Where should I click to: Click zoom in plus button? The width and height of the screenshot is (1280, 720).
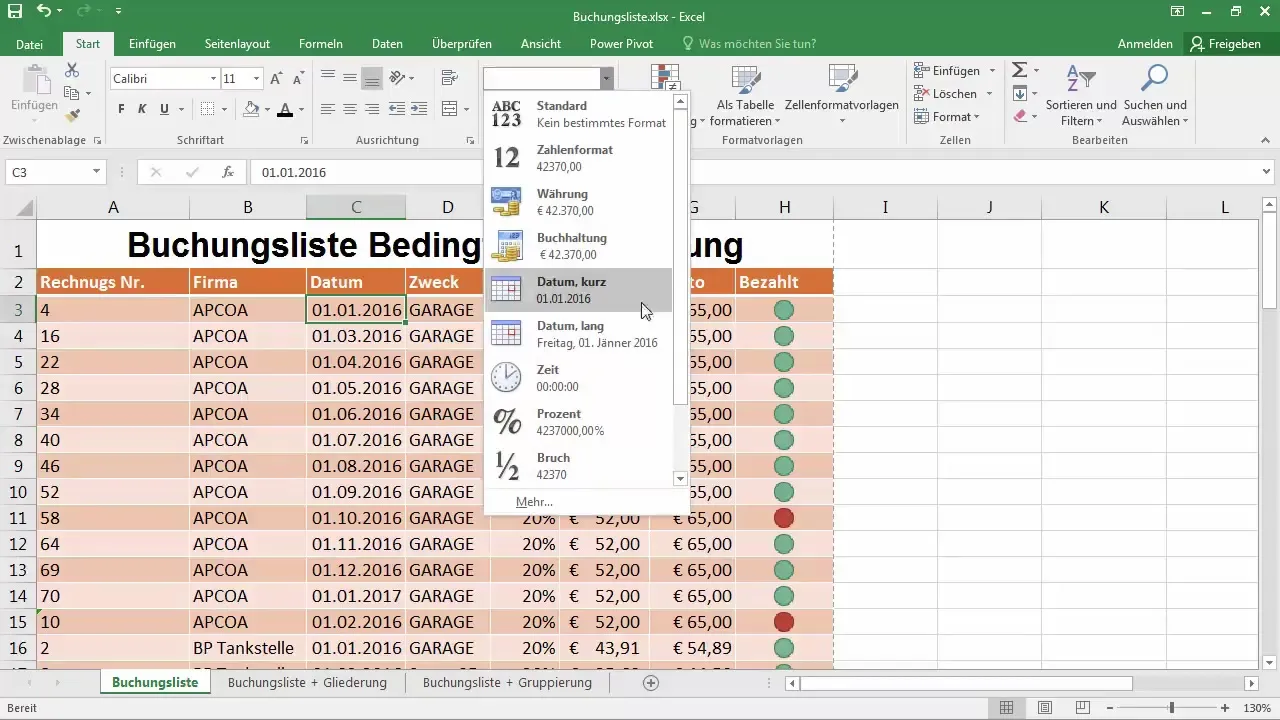click(1226, 708)
